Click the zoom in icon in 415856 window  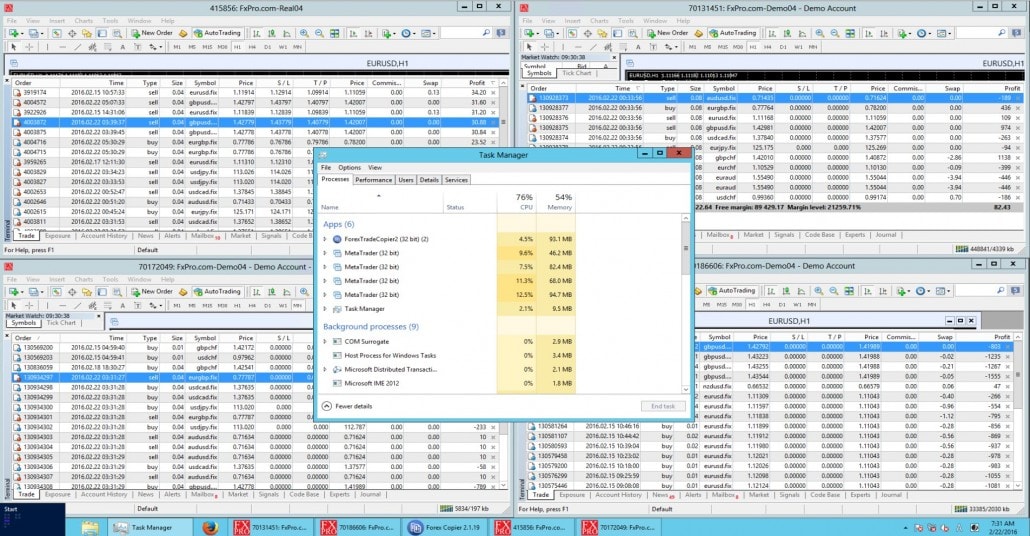coord(304,33)
